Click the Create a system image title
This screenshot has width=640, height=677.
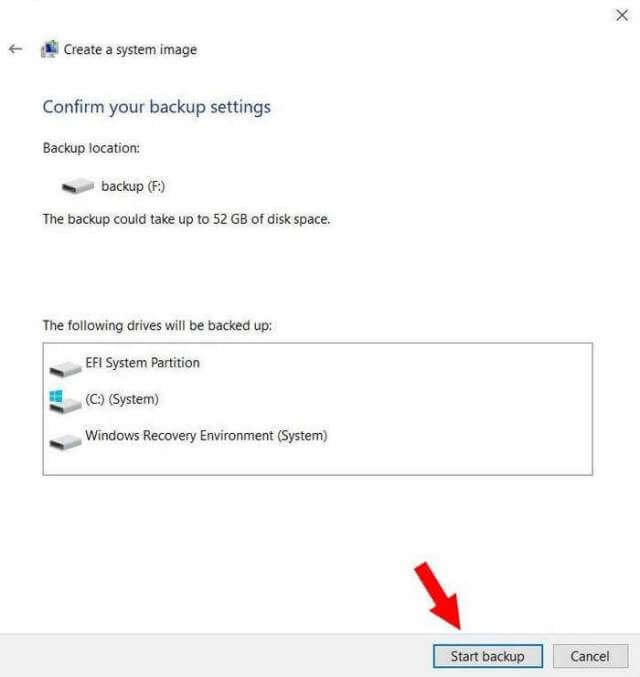[x=130, y=50]
